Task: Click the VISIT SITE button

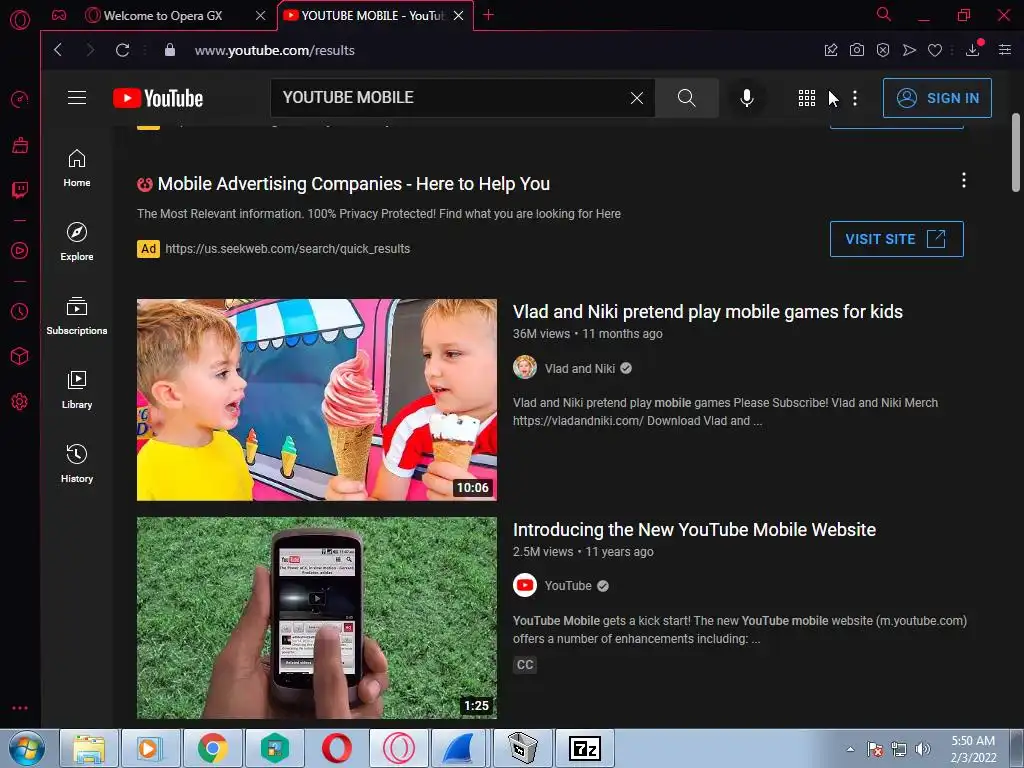Action: click(x=897, y=239)
